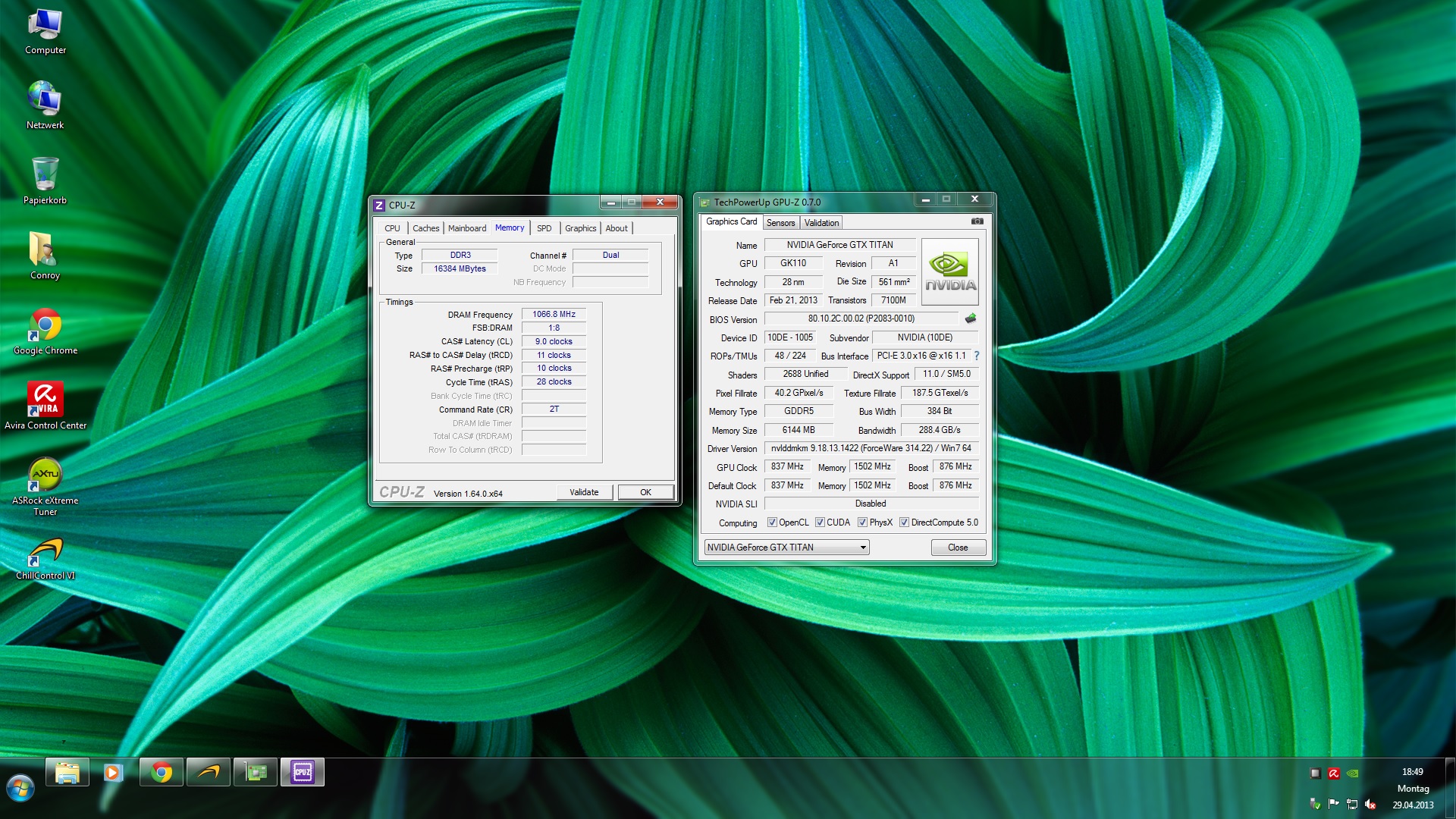Click the Bus Interface question mark
1456x819 pixels.
[x=977, y=356]
